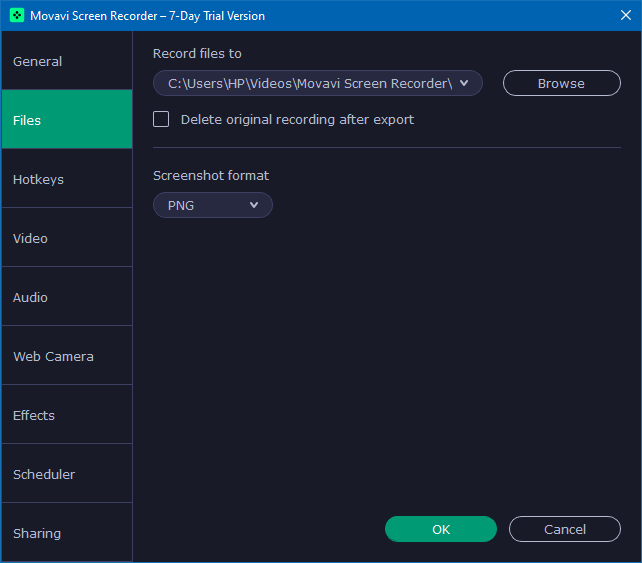Click the Movavi app icon in title bar
The width and height of the screenshot is (642, 563).
[17, 16]
